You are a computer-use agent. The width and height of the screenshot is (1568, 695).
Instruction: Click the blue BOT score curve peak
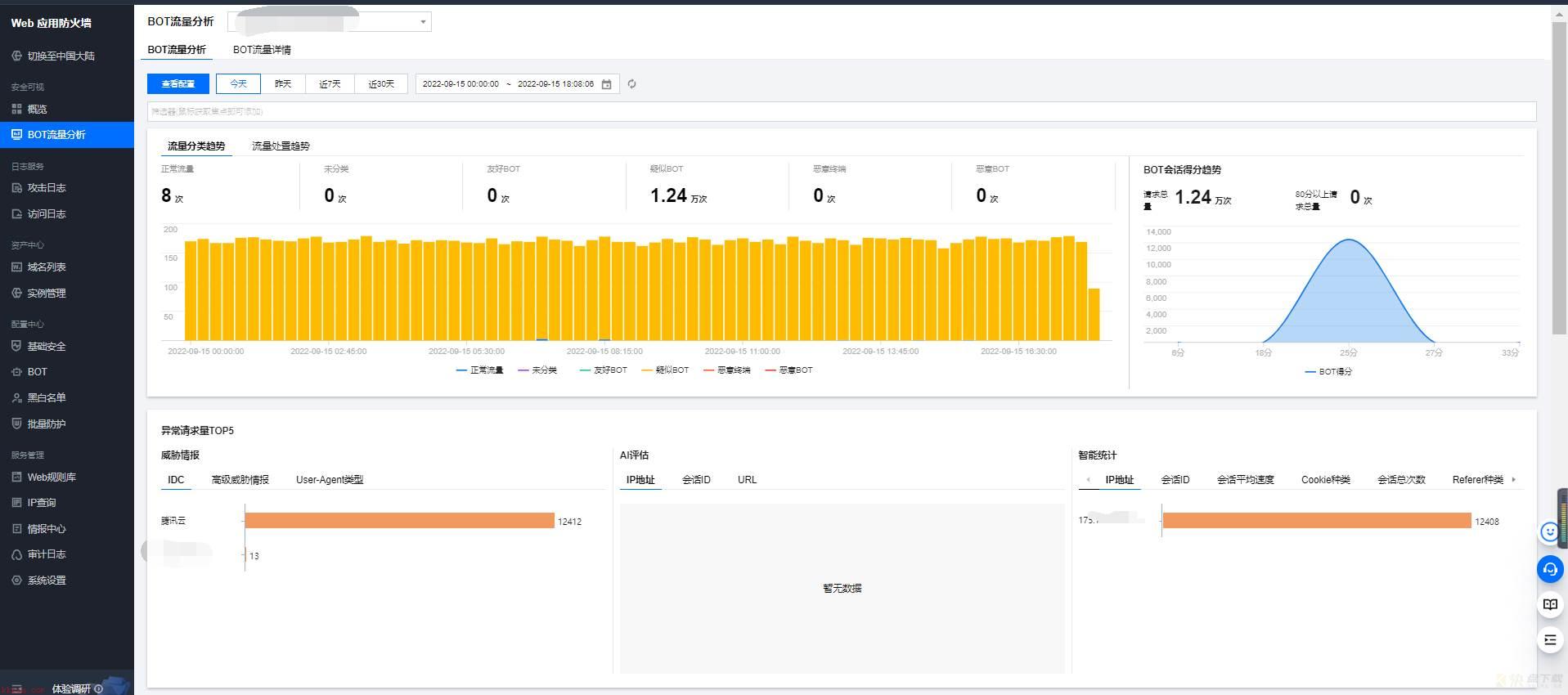pyautogui.click(x=1349, y=240)
